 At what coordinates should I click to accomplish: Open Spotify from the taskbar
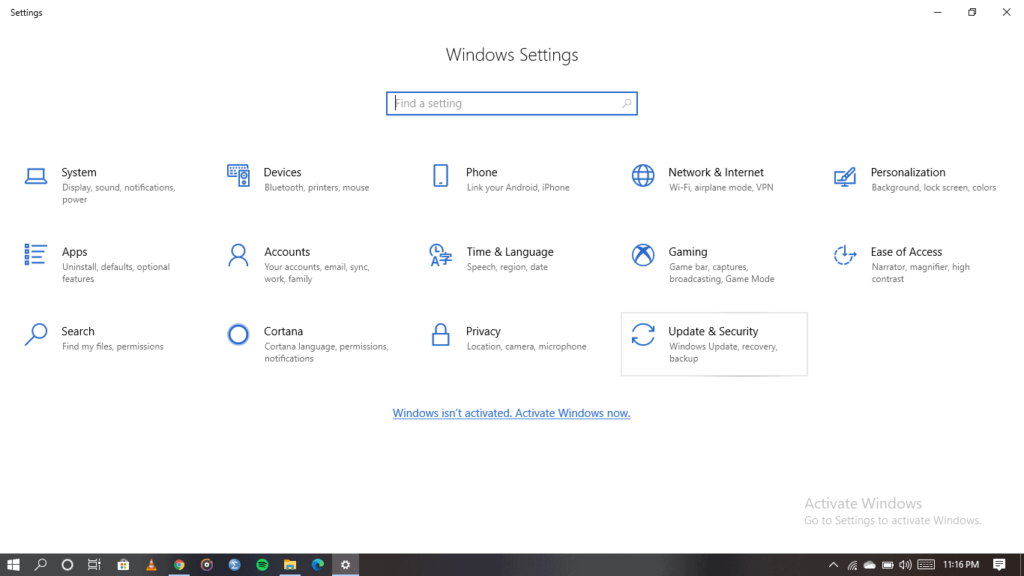click(263, 565)
